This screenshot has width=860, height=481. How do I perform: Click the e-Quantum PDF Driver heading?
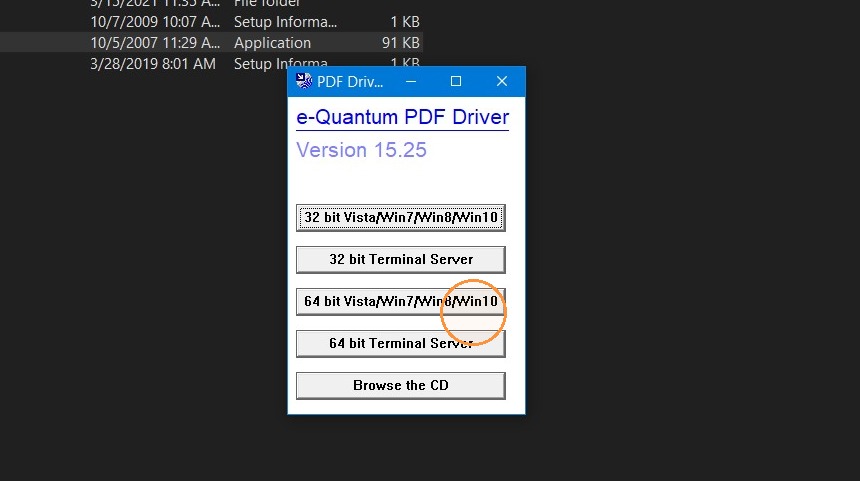[403, 117]
